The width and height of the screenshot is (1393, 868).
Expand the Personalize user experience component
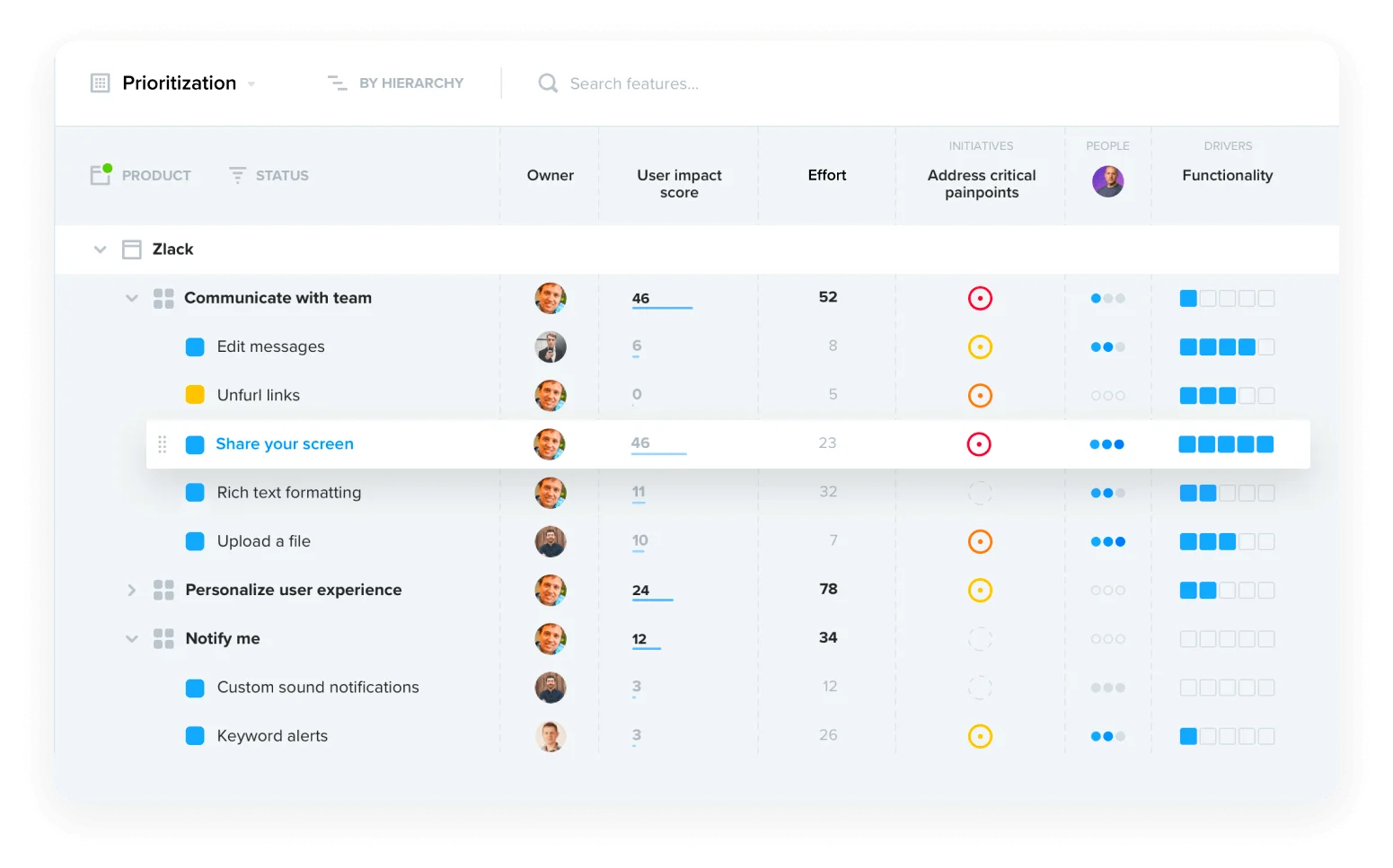click(132, 590)
